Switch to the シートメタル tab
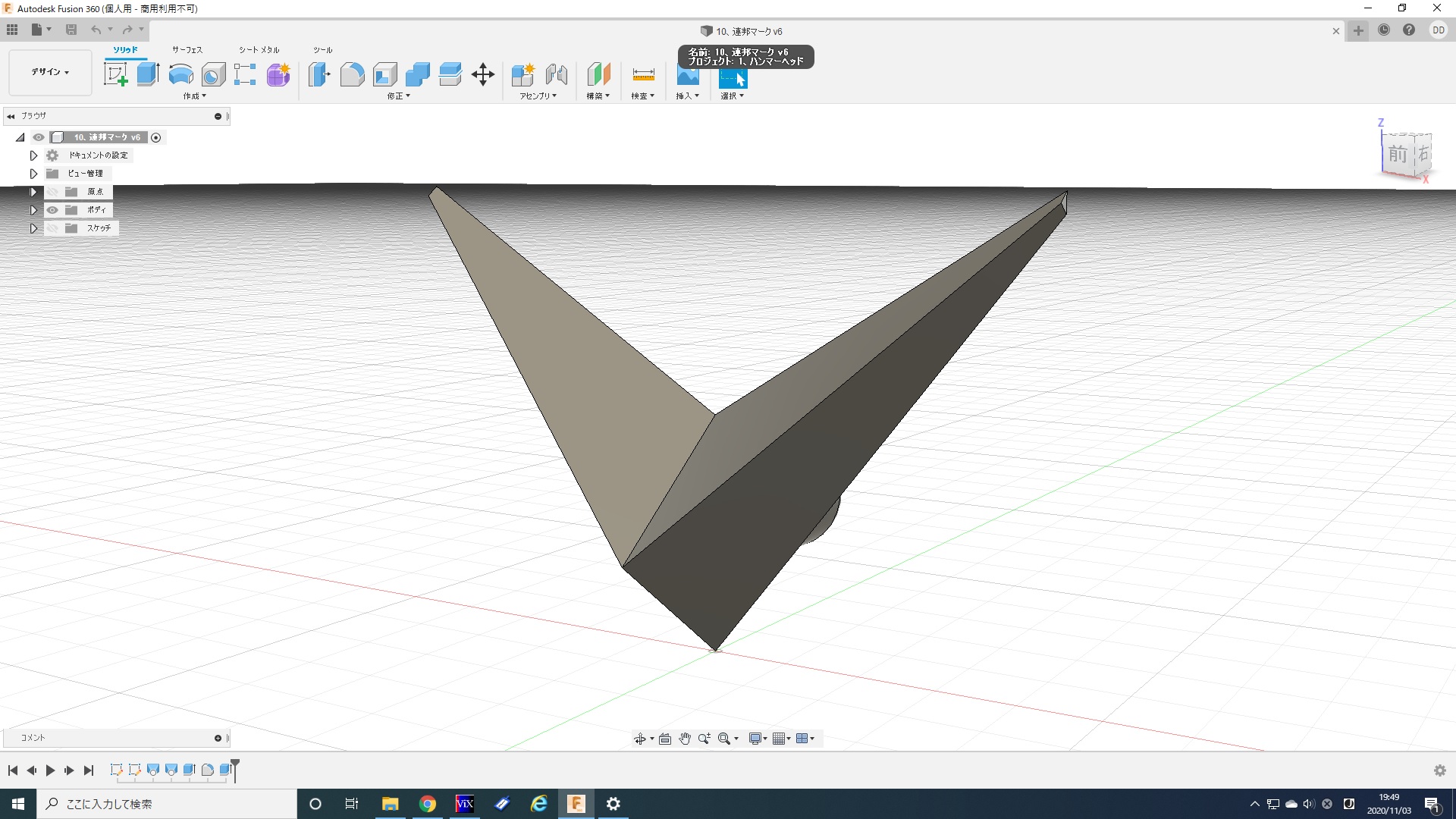Image resolution: width=1456 pixels, height=819 pixels. click(259, 50)
